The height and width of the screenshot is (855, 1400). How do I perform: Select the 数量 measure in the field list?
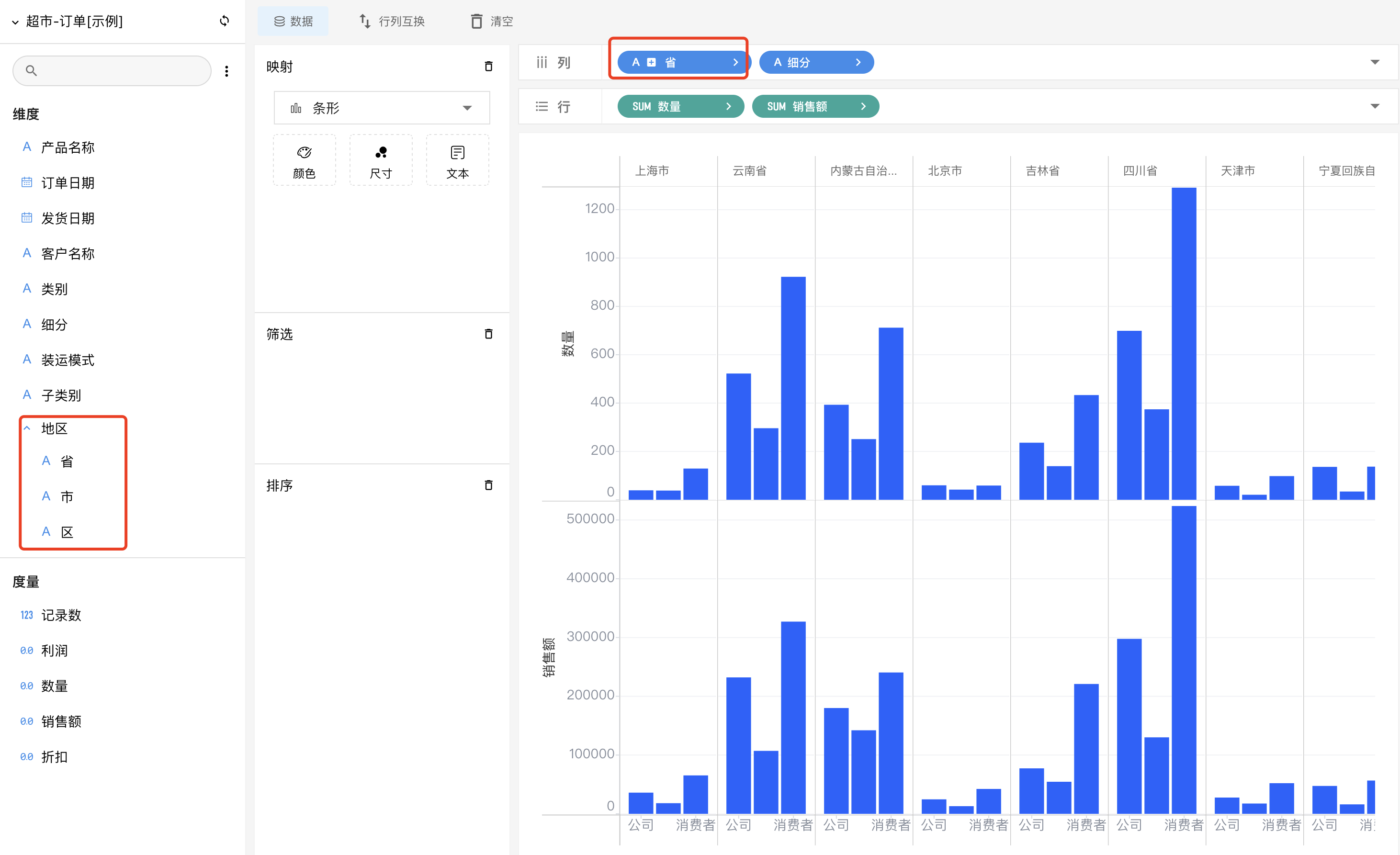pos(54,686)
